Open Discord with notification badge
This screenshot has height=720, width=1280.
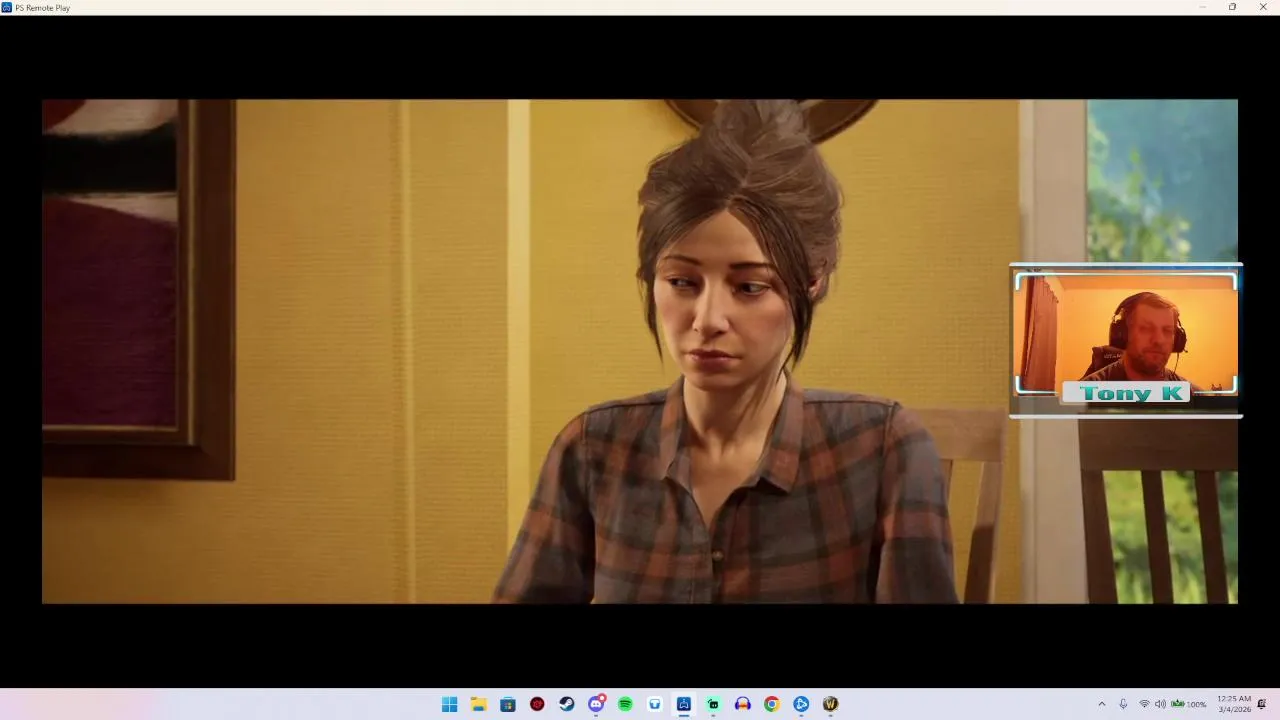tap(597, 703)
